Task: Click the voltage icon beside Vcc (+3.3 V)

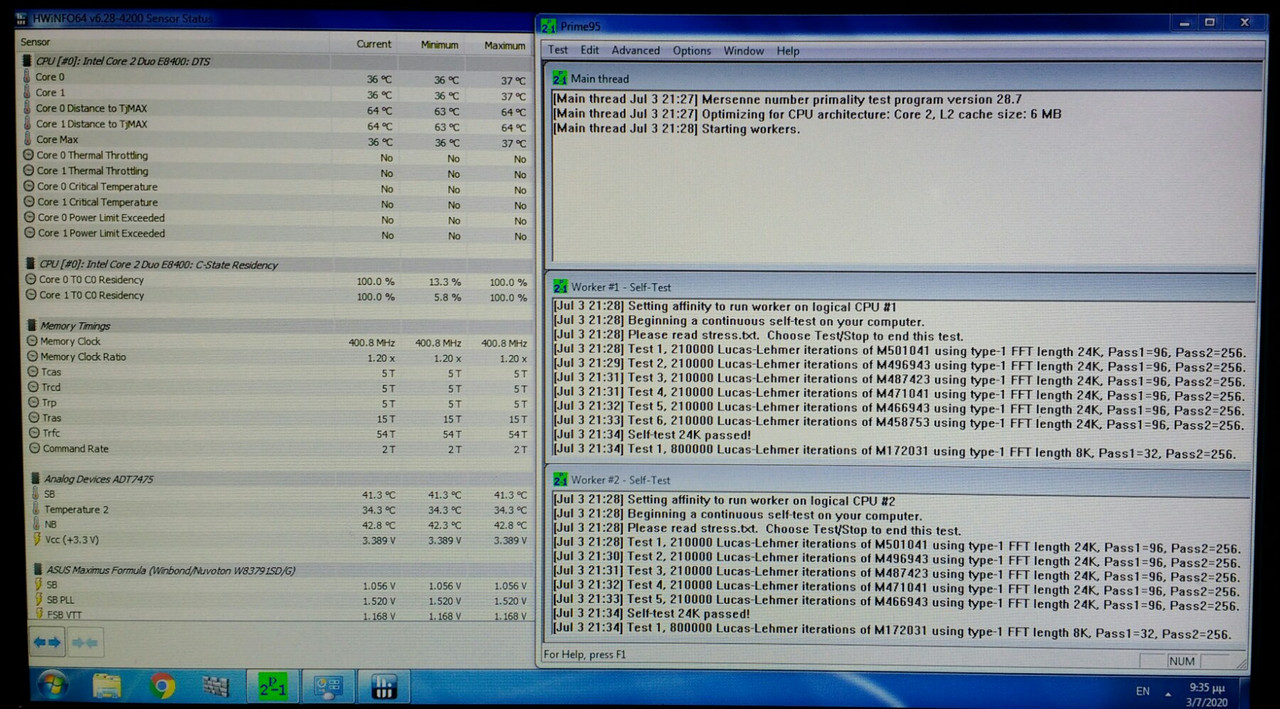Action: [x=37, y=540]
